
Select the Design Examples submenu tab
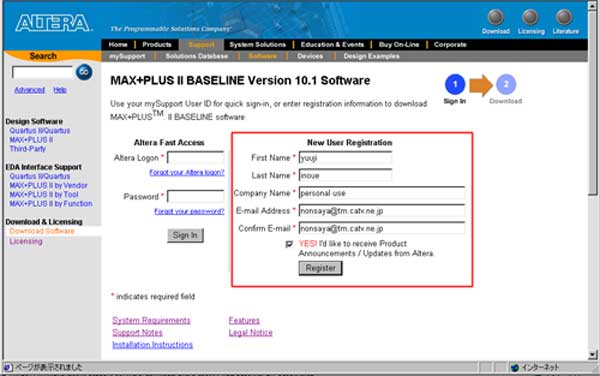point(371,56)
